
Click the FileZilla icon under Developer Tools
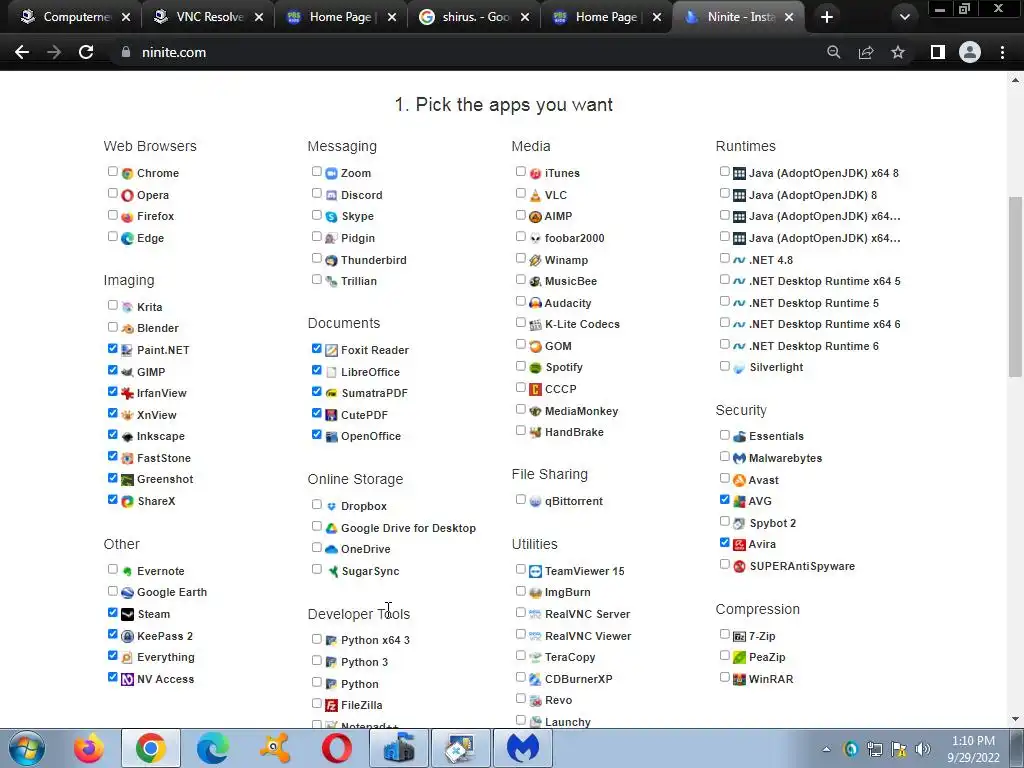pyautogui.click(x=331, y=705)
